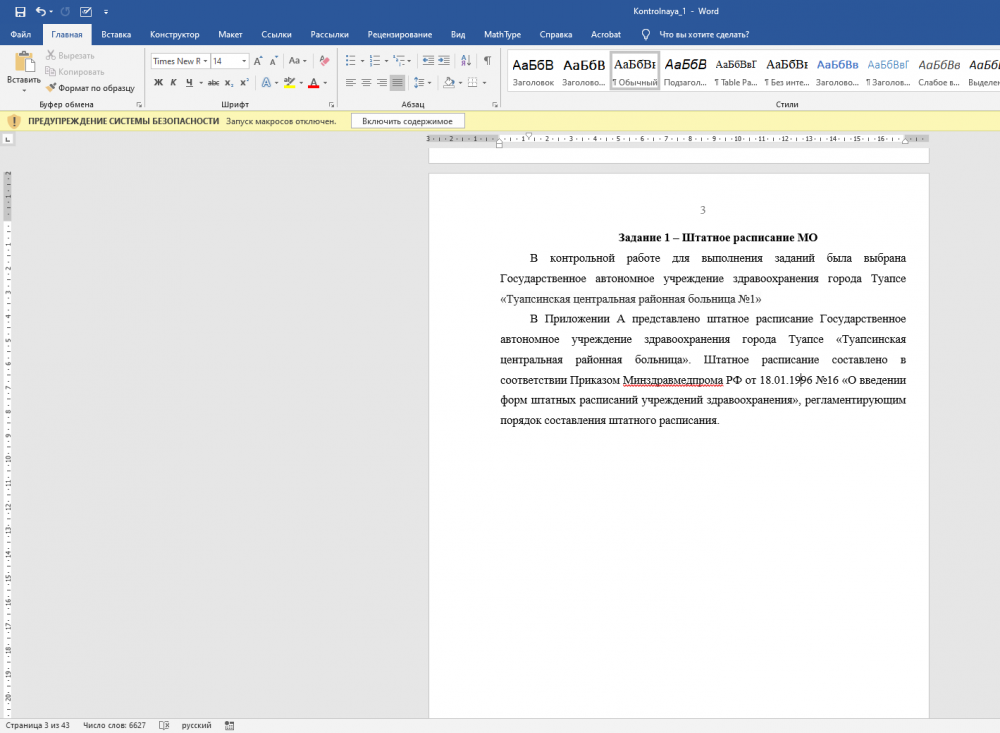This screenshot has height=733, width=1000.
Task: Open the Times New Roman font dropdown
Action: (205, 61)
